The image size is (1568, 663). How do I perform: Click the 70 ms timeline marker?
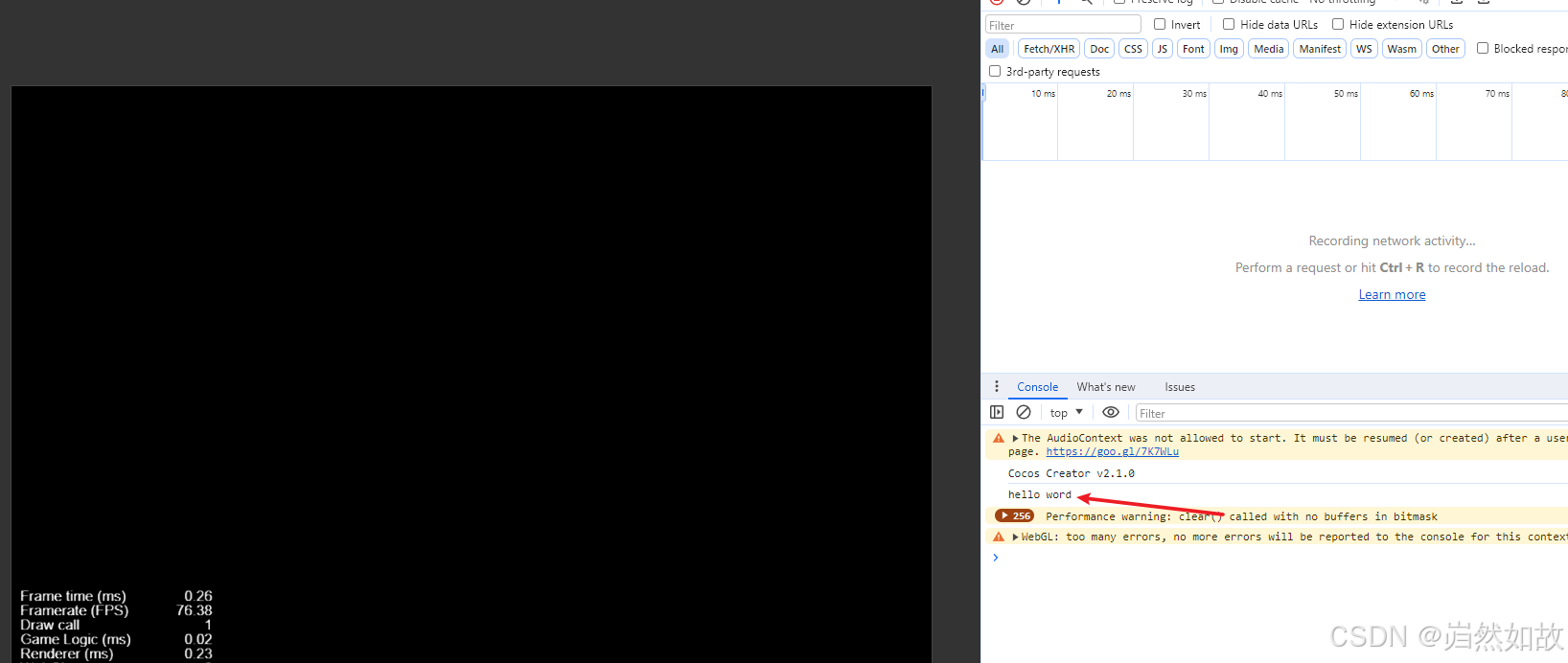[x=1497, y=93]
